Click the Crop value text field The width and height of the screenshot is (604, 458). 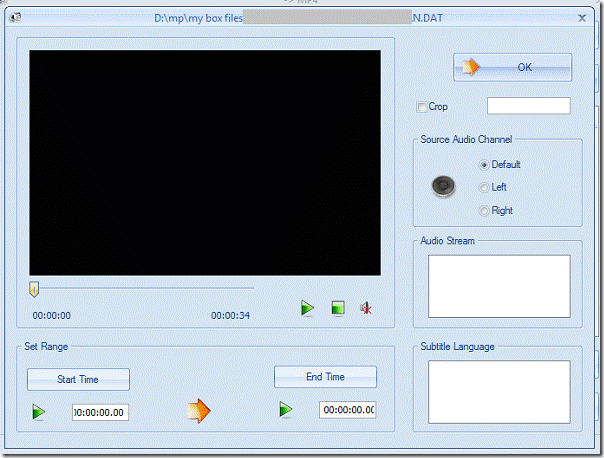528,106
